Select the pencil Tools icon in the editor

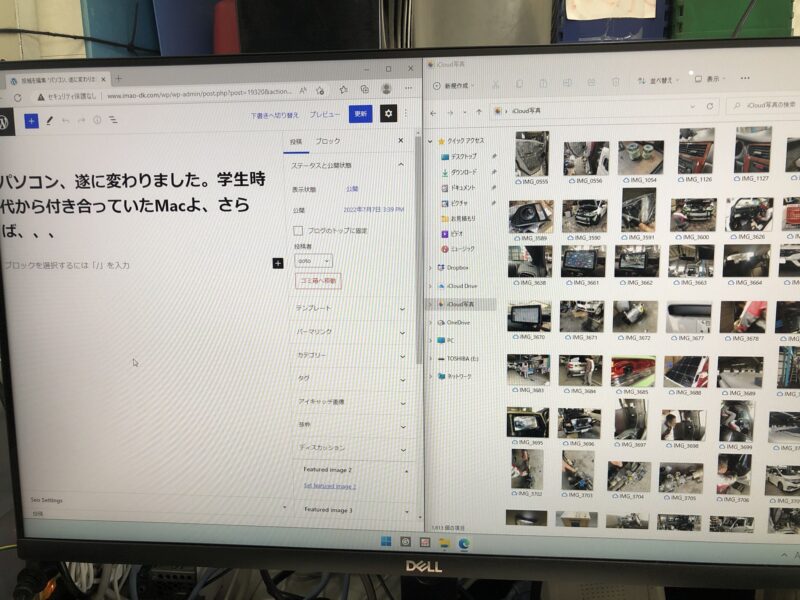pos(49,121)
